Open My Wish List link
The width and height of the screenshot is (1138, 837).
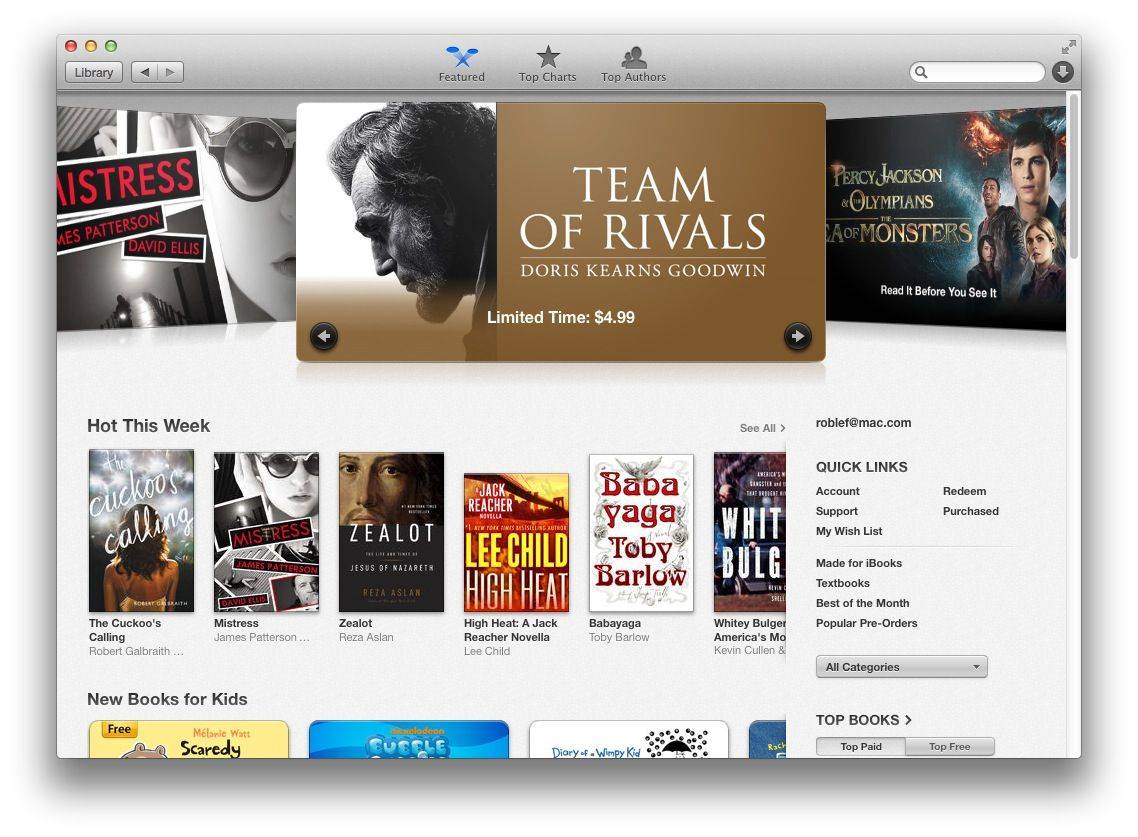click(849, 531)
